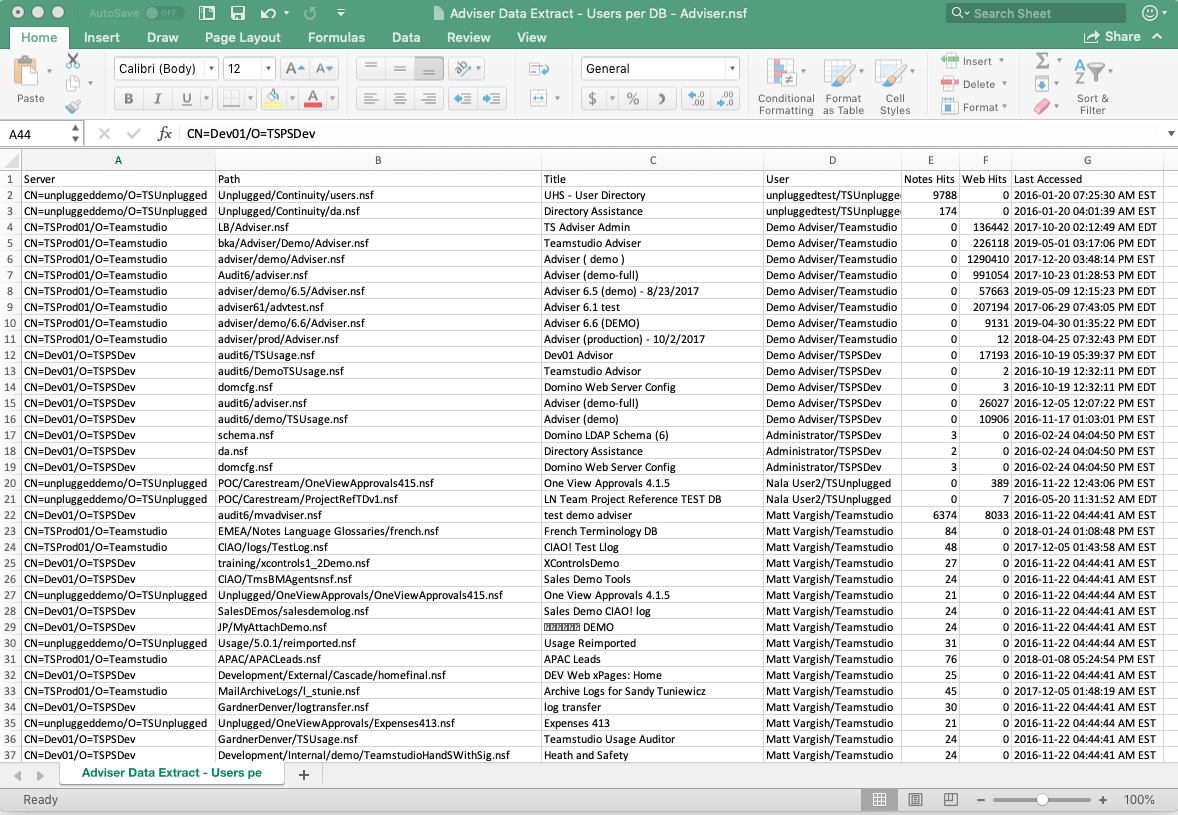
Task: Toggle AutoSave switch
Action: [165, 13]
